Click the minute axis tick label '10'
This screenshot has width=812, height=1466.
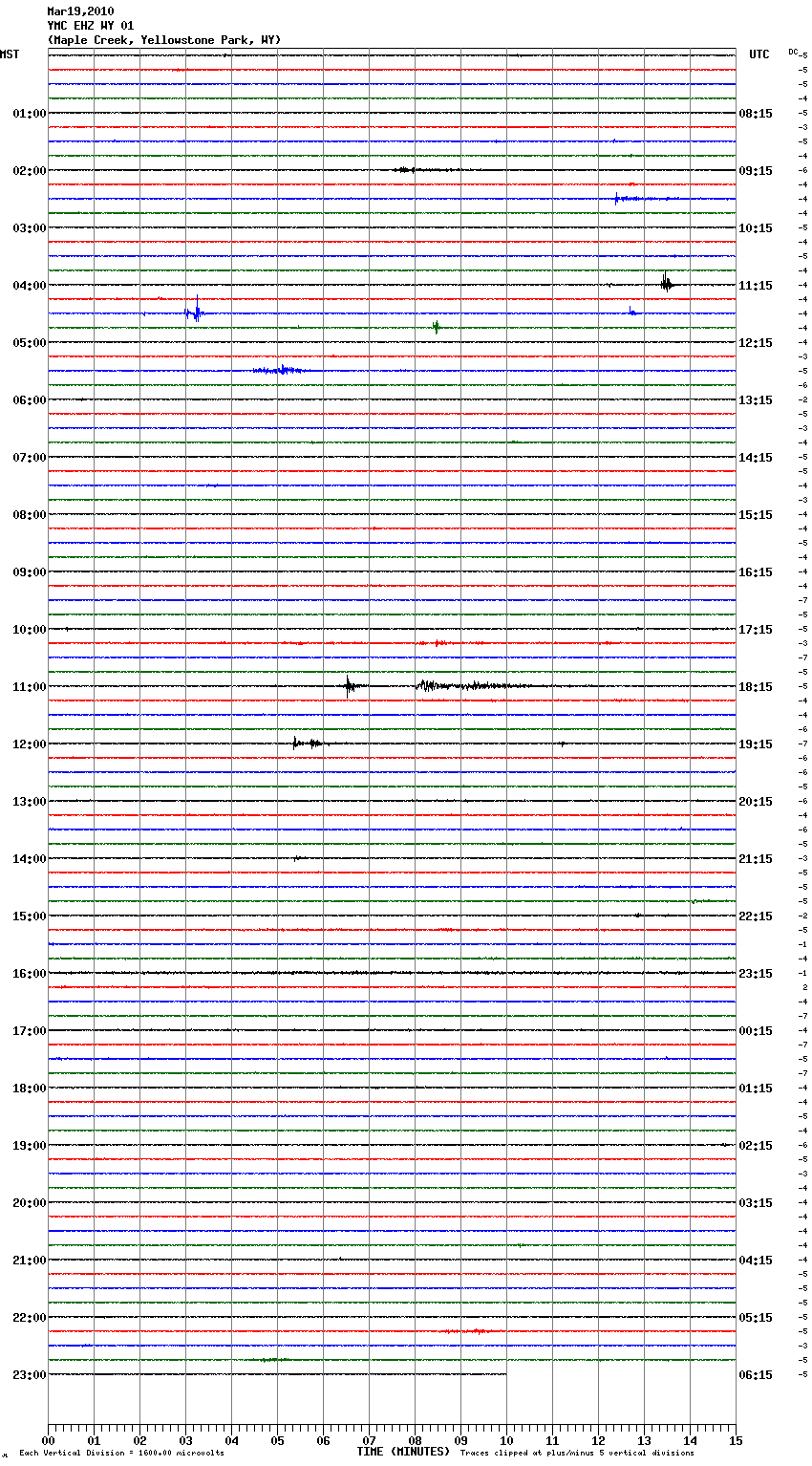point(506,1440)
